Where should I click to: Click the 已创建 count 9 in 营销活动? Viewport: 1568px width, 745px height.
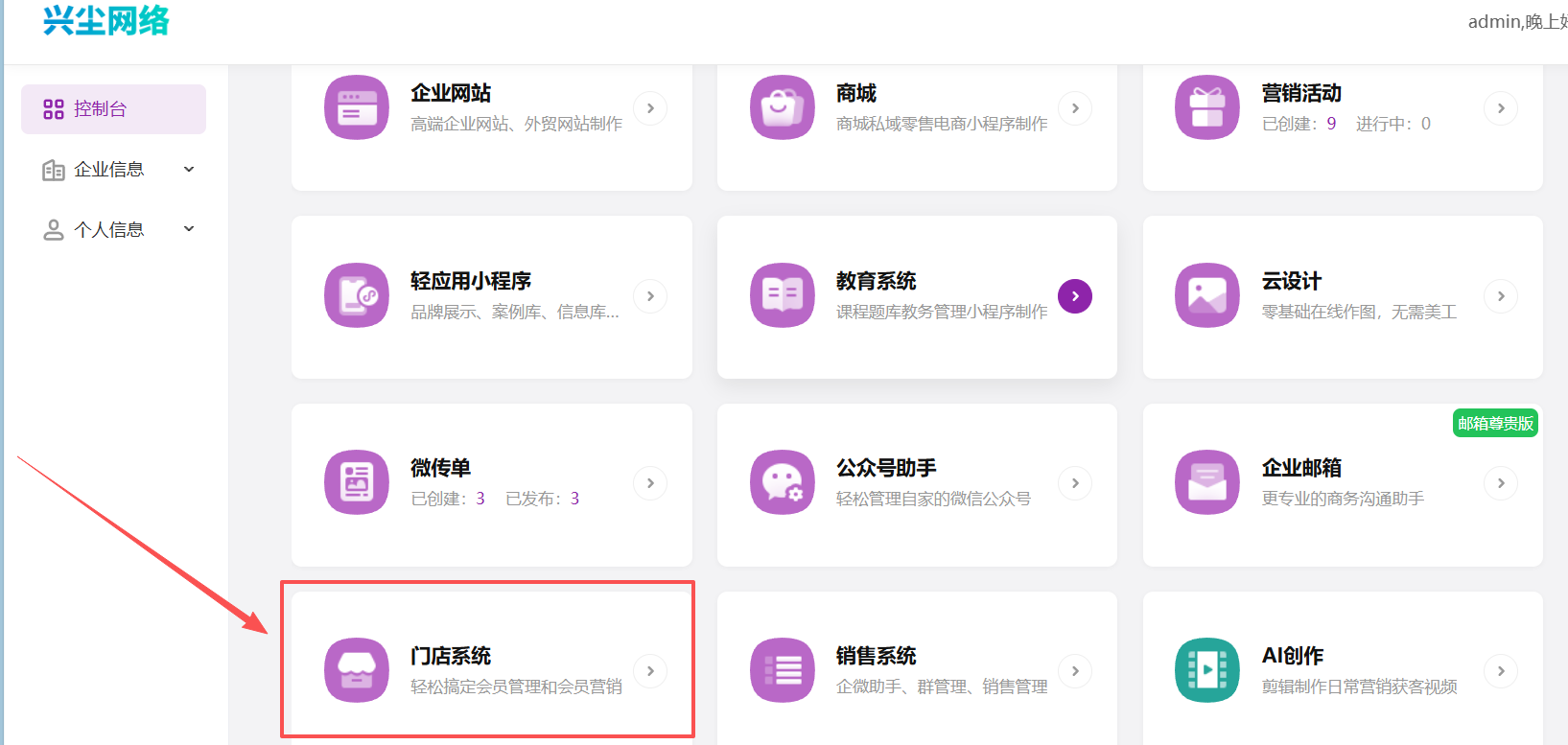pyautogui.click(x=1331, y=124)
